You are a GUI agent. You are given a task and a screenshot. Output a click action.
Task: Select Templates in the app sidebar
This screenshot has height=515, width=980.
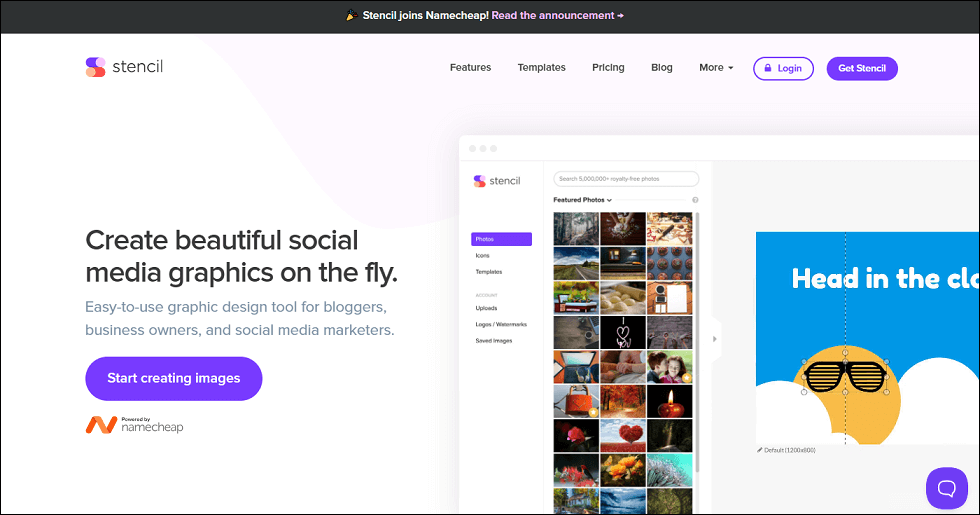[x=489, y=272]
